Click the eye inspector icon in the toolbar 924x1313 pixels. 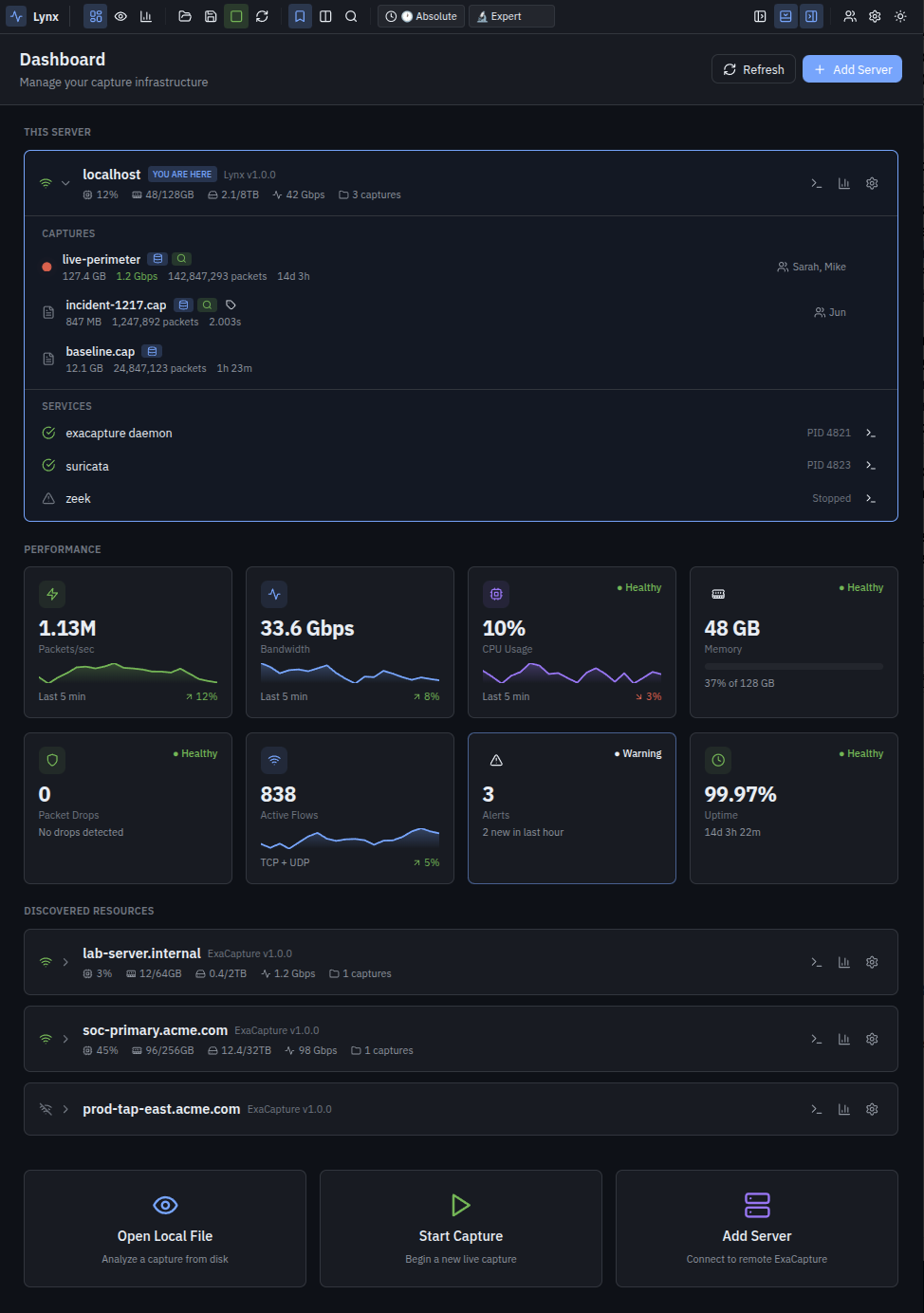click(120, 16)
